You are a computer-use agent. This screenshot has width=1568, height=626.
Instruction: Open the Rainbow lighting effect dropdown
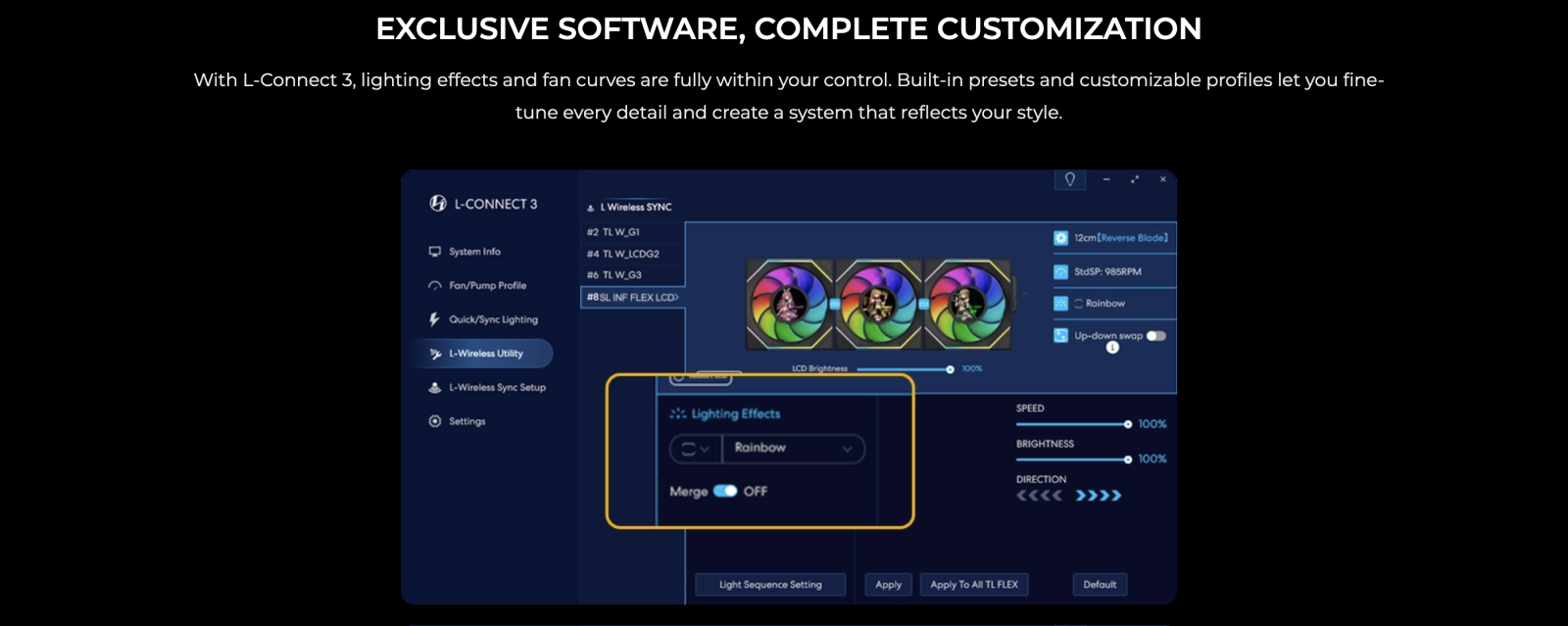(x=794, y=448)
